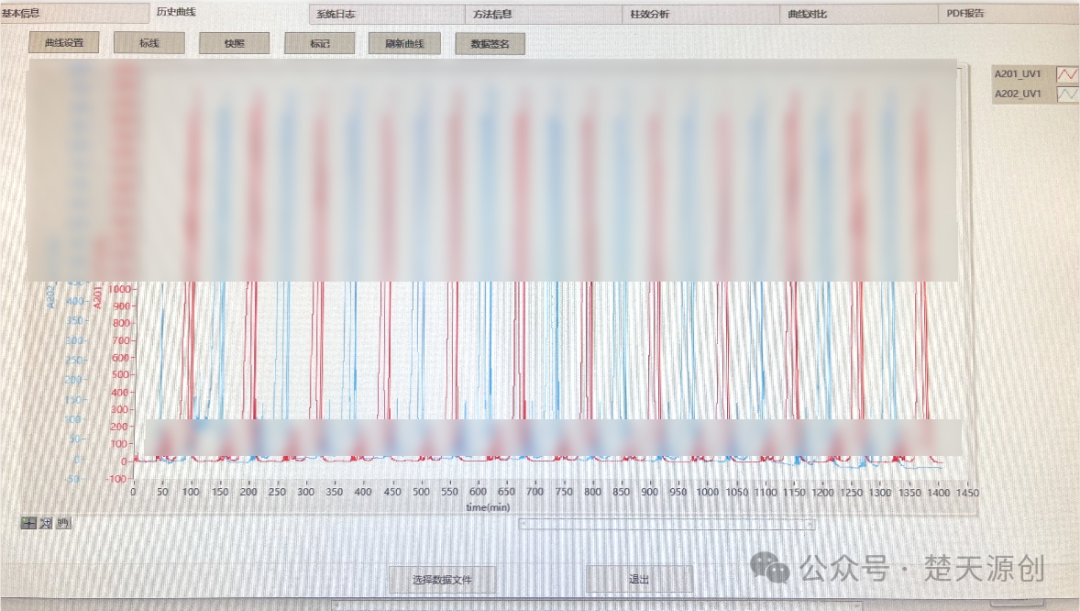Exit using the 退出 button
The width and height of the screenshot is (1080, 611).
tap(639, 579)
